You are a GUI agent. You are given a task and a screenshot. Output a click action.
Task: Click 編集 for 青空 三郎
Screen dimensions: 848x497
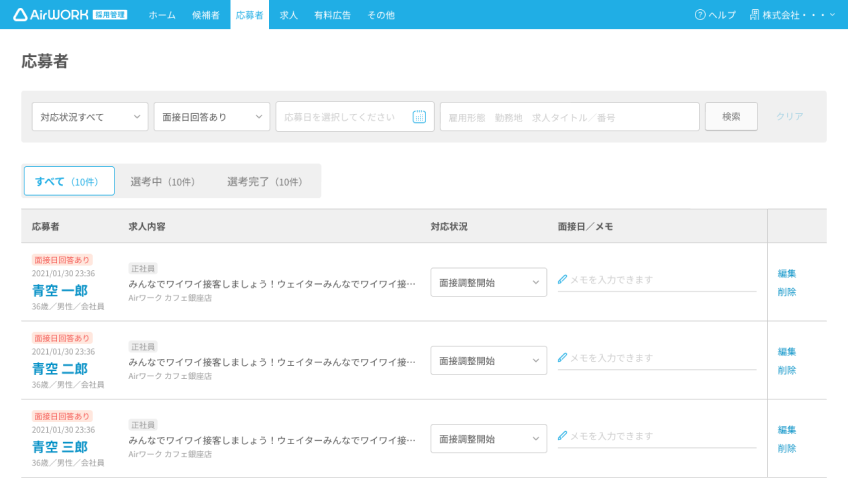pos(786,430)
